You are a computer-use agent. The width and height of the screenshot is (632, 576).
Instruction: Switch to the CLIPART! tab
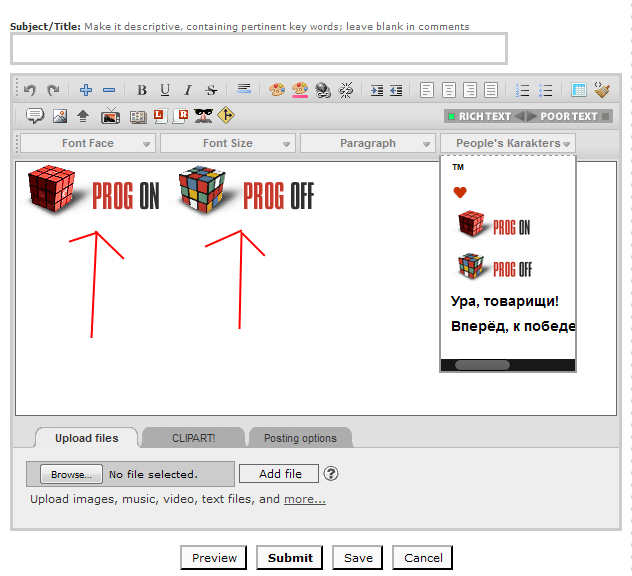click(192, 438)
